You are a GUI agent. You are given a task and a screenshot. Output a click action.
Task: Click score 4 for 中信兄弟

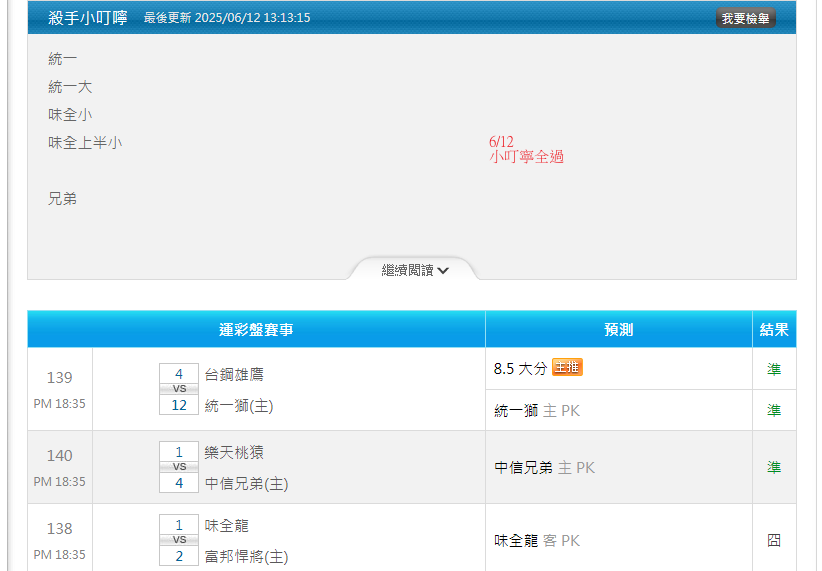(179, 483)
